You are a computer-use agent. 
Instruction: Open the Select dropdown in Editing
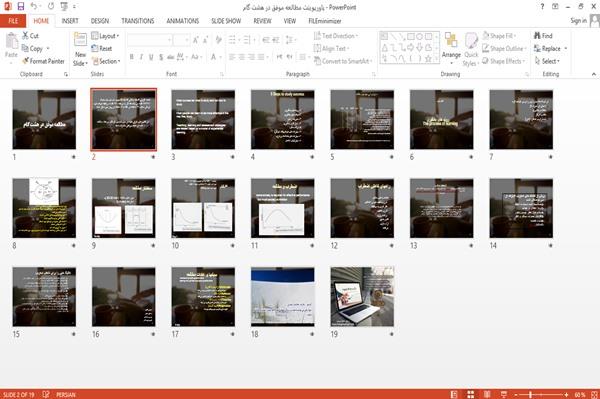(x=547, y=61)
